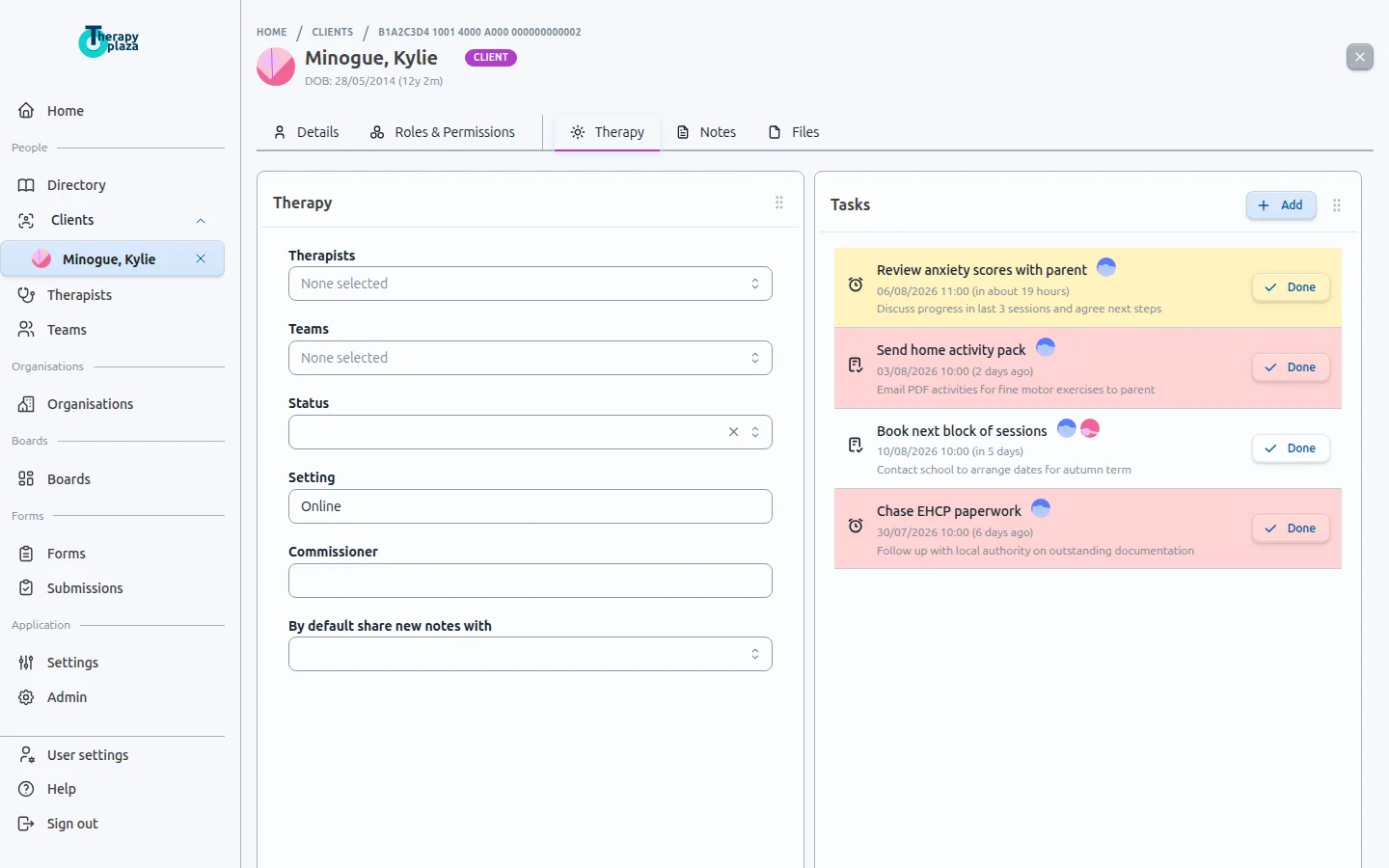This screenshot has width=1389, height=868.
Task: Click Therapy panel drag handle
Action: [x=779, y=203]
